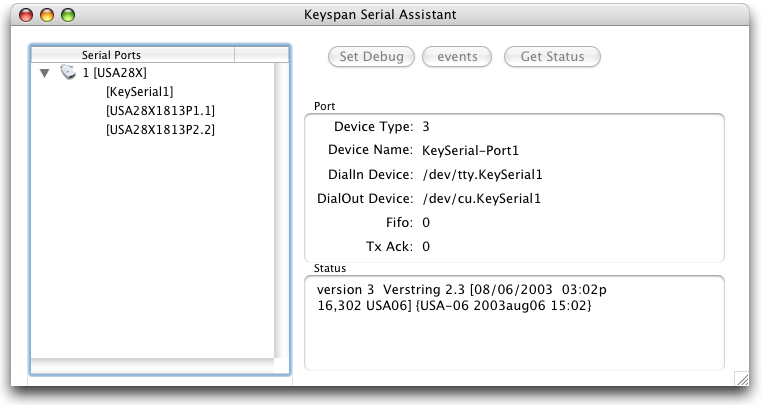Select the [USA28X1813P2.2] port entry

160,129
